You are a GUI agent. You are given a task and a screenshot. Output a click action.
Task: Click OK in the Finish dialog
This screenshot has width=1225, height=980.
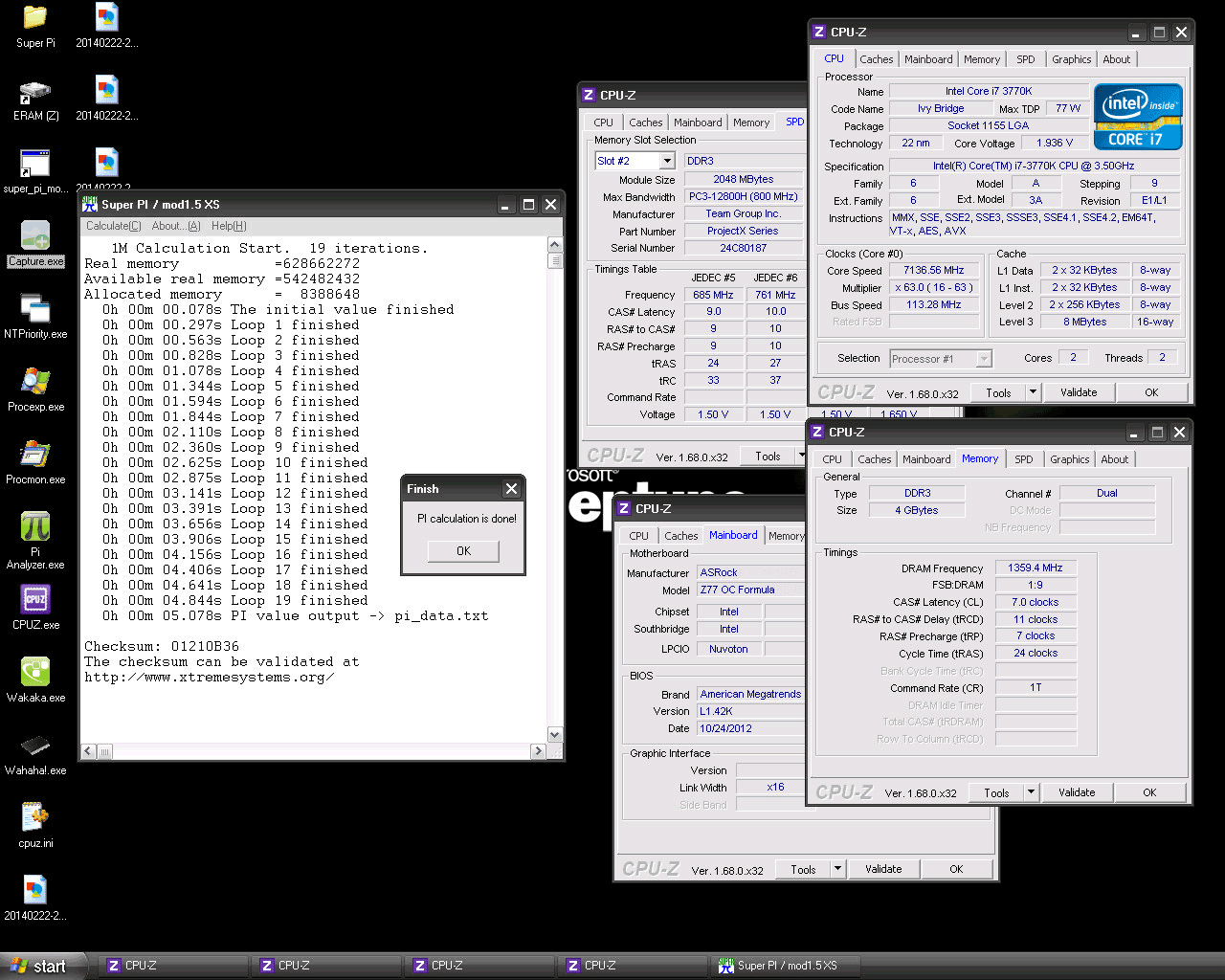coord(463,551)
